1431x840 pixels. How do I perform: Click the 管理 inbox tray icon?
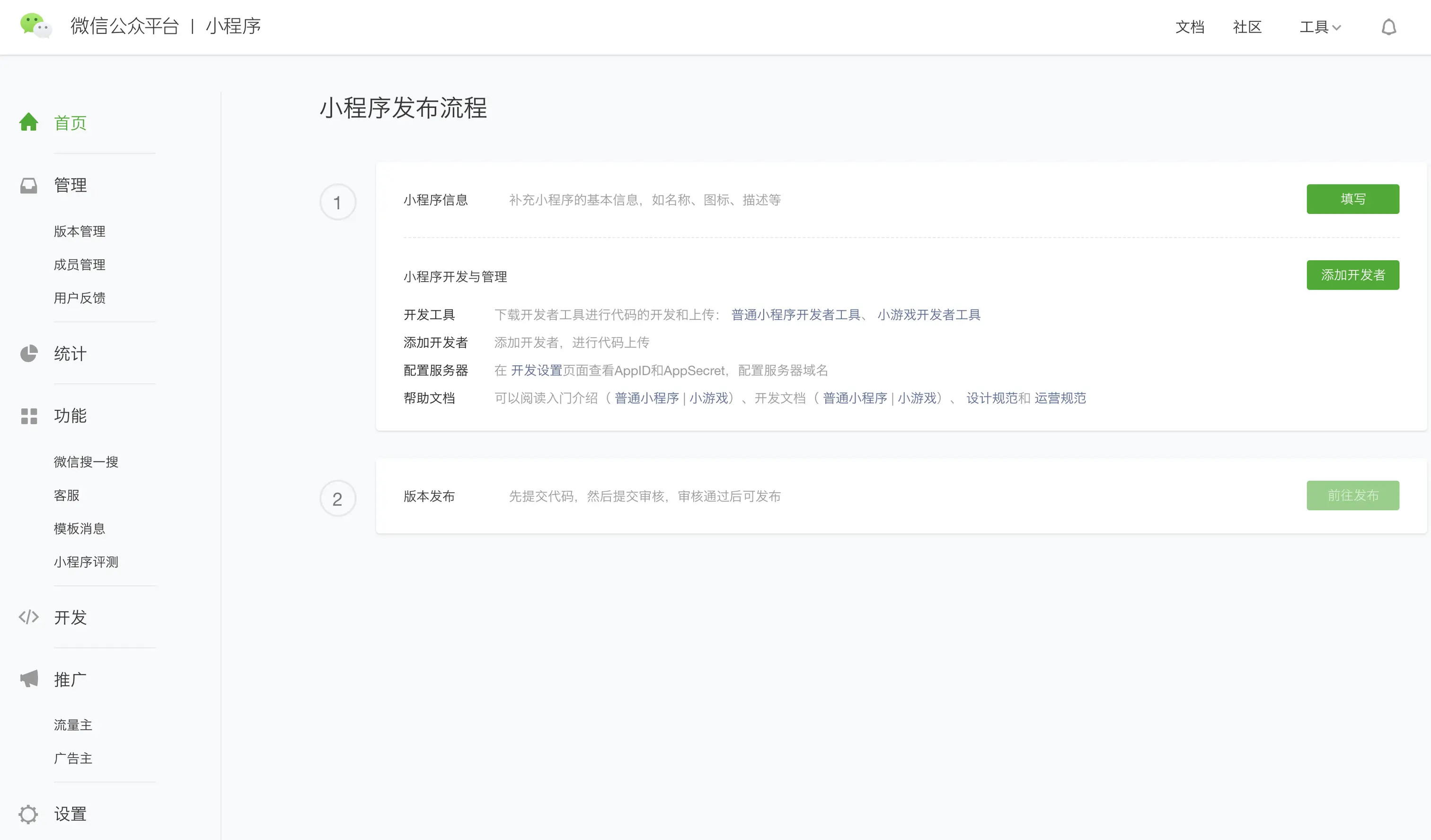point(29,185)
